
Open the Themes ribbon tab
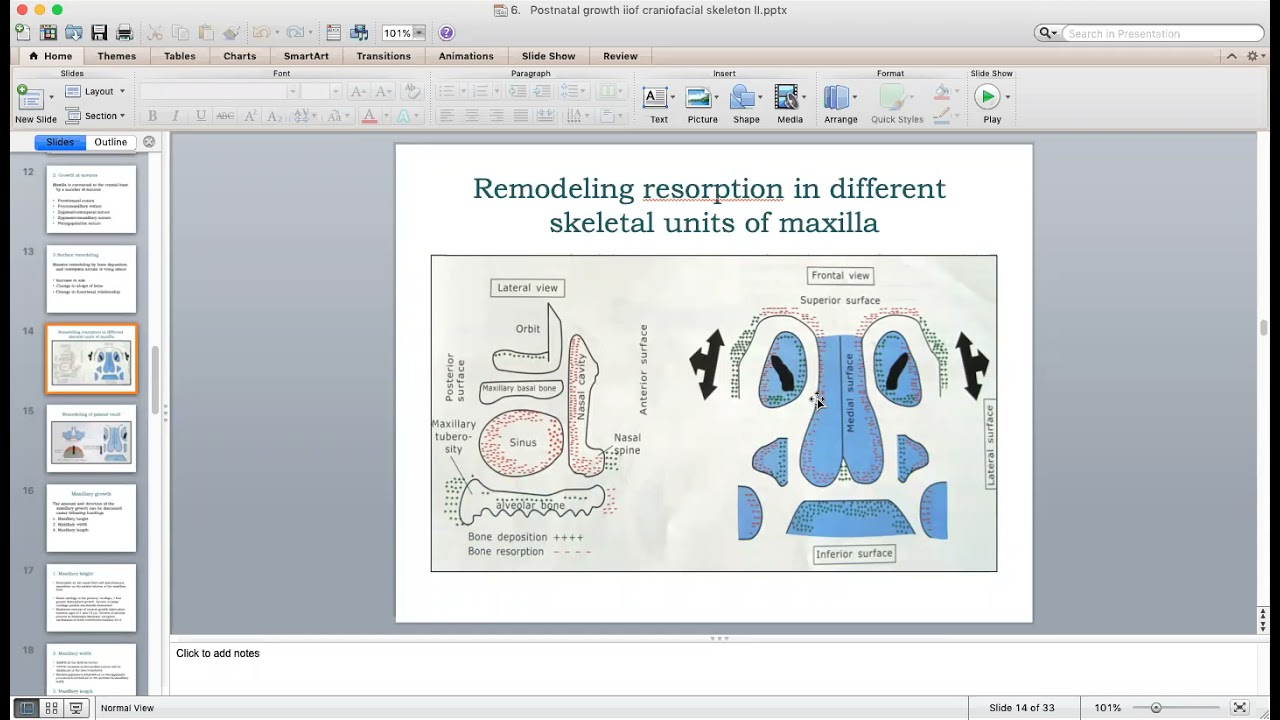pos(117,56)
